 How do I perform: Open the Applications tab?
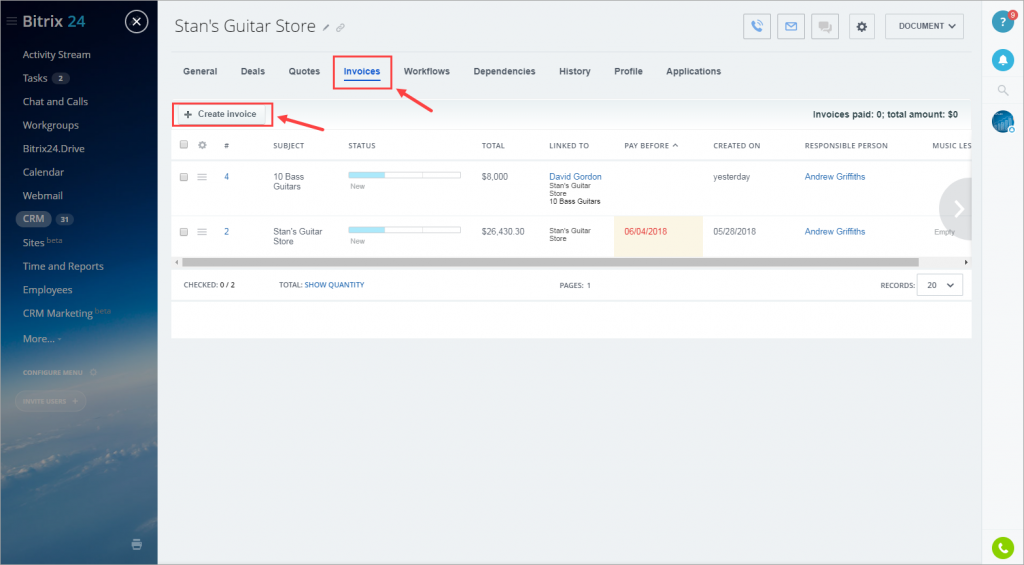(x=694, y=71)
